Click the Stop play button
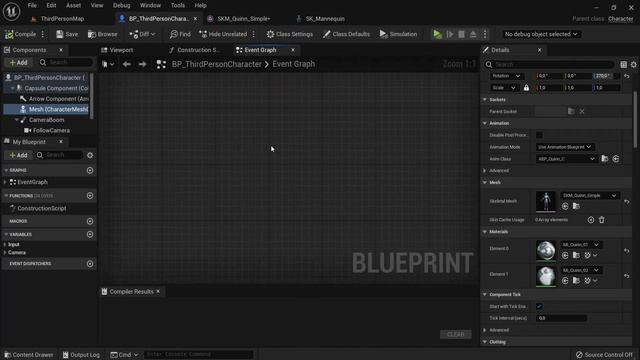The width and height of the screenshot is (640, 360). (x=461, y=34)
